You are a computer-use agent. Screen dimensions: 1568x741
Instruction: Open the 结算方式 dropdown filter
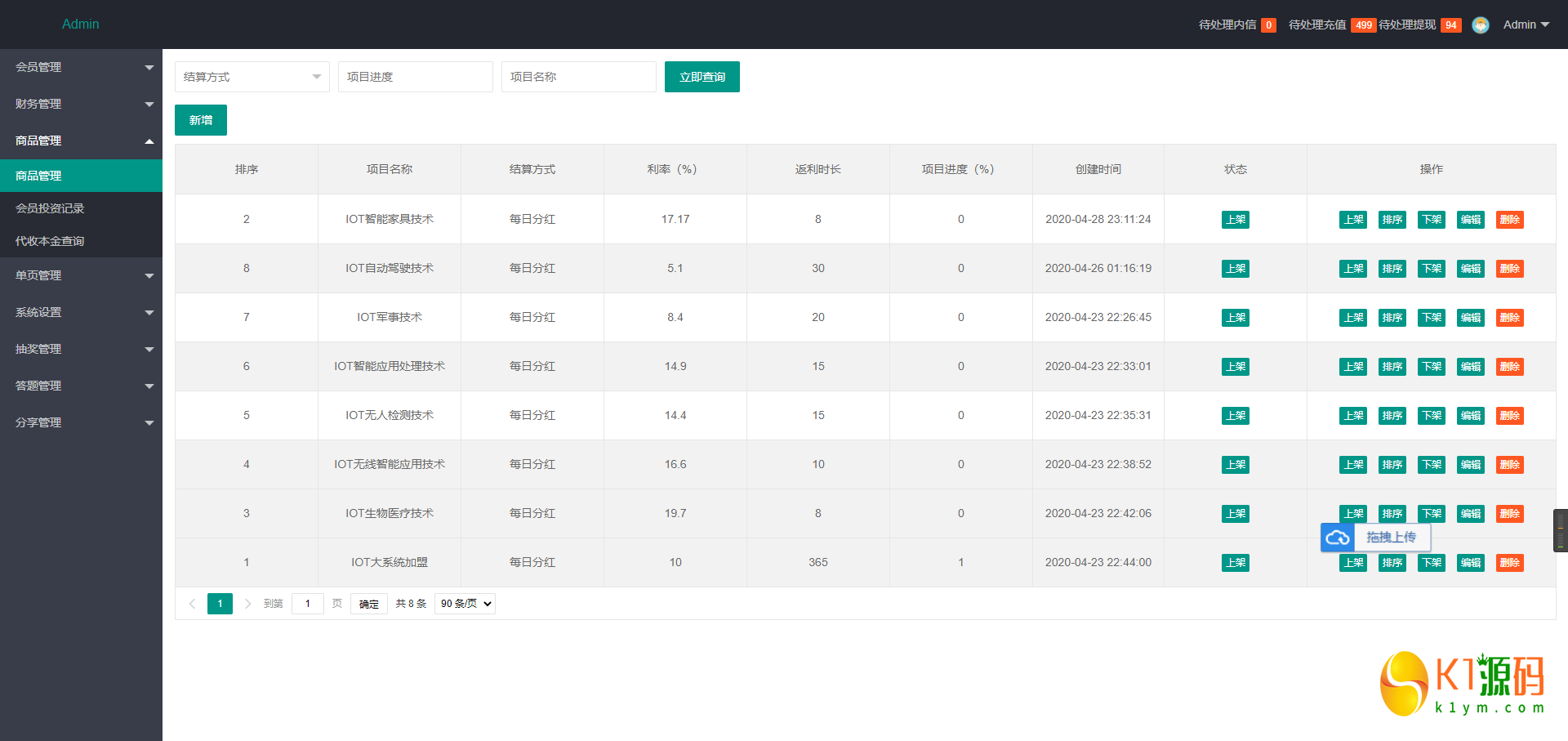point(252,77)
